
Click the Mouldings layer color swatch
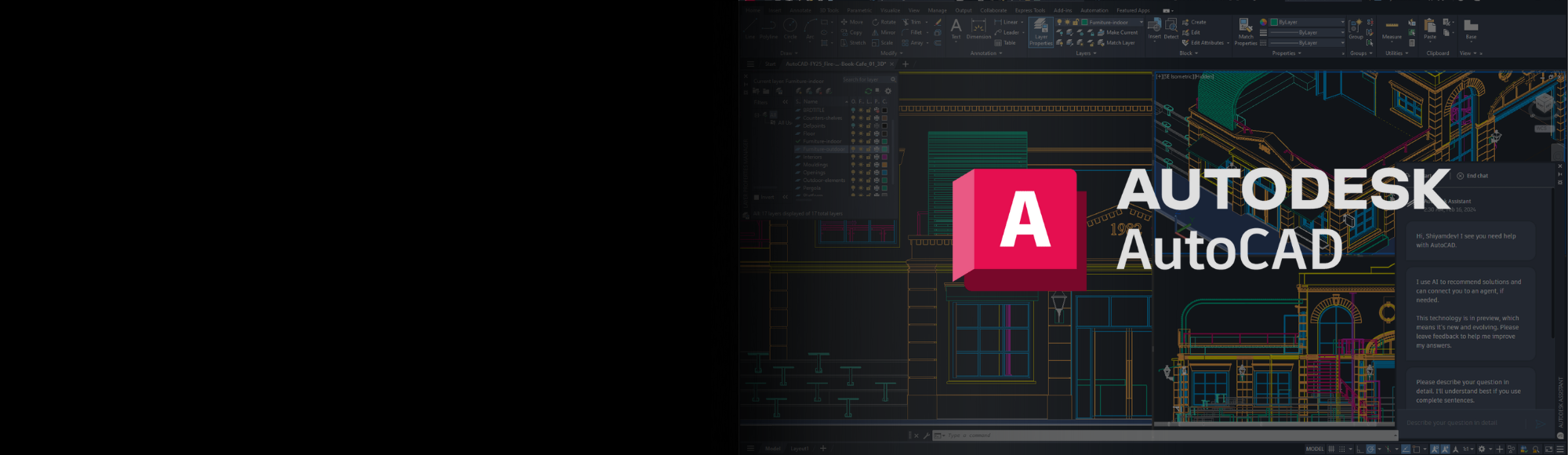(x=884, y=165)
